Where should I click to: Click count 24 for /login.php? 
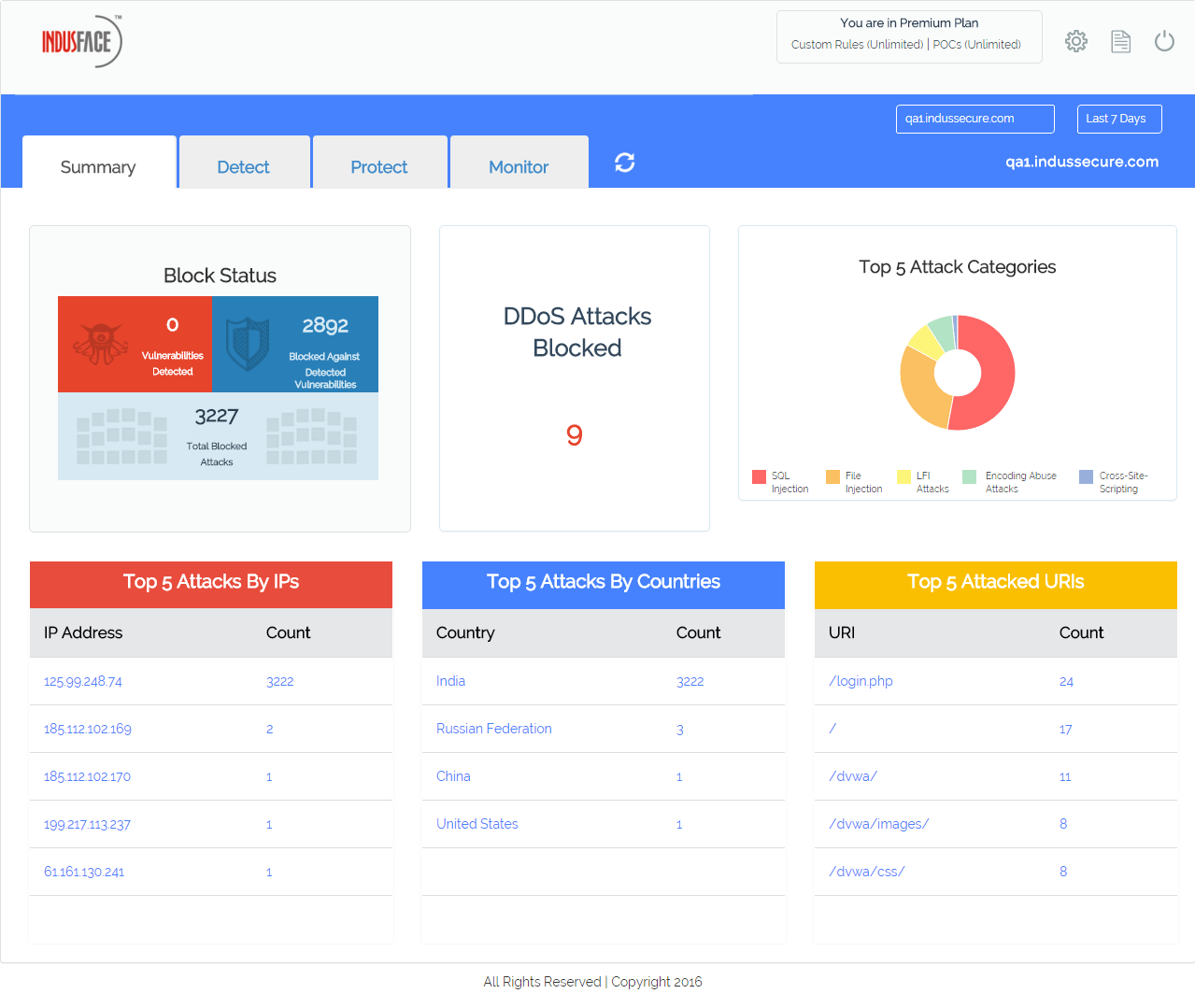[1066, 681]
